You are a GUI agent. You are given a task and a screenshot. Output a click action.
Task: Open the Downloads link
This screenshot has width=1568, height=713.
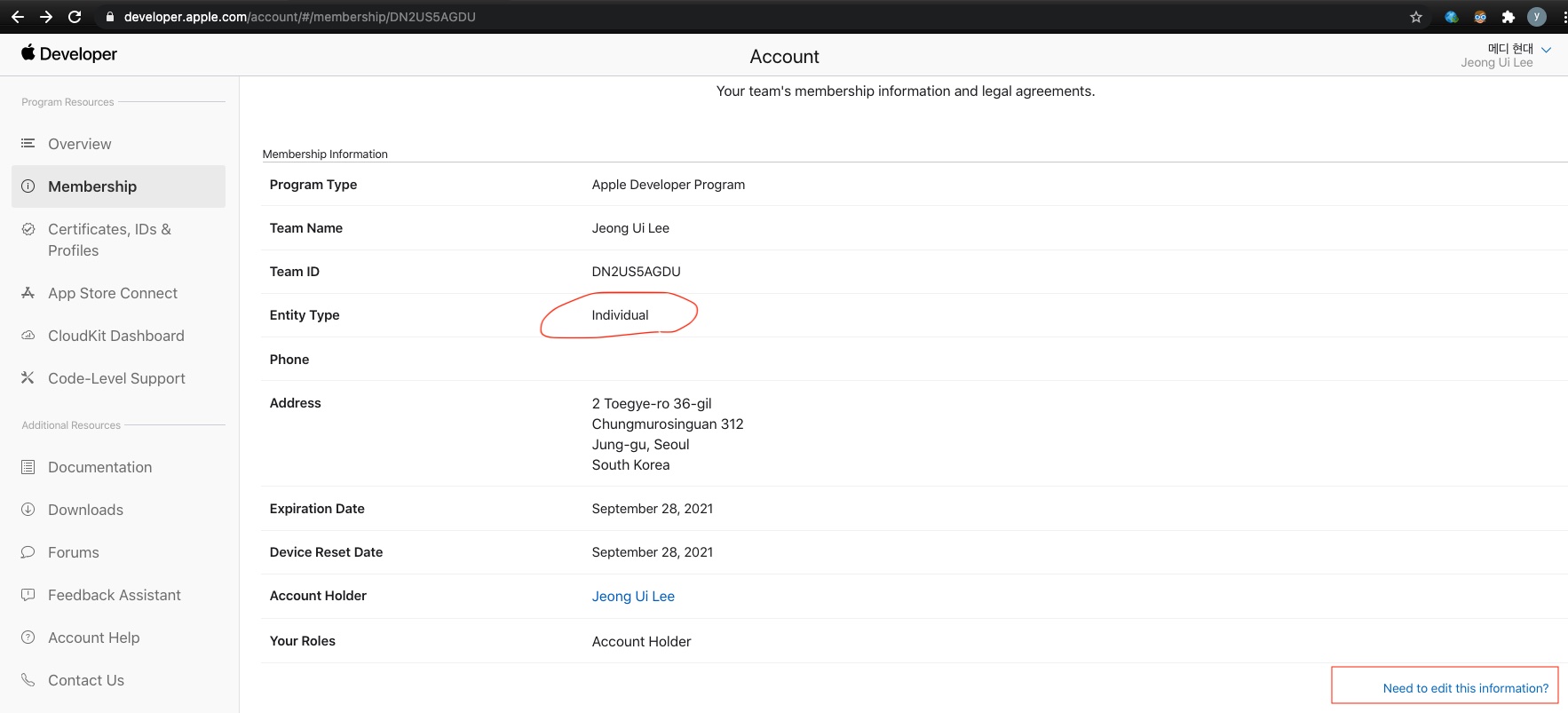coord(85,510)
